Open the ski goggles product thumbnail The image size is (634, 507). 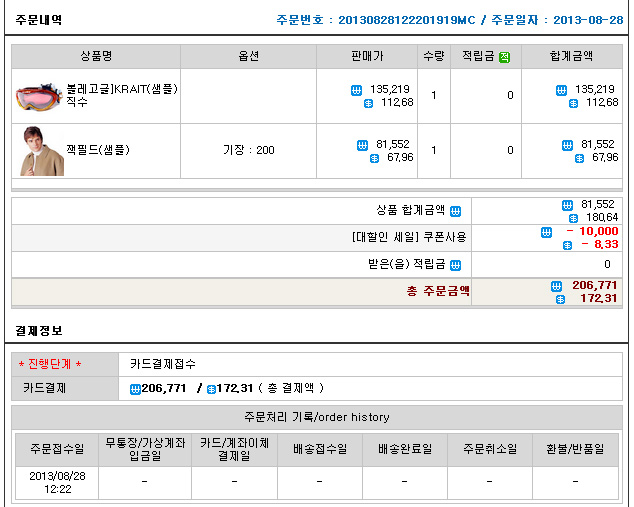(40, 96)
